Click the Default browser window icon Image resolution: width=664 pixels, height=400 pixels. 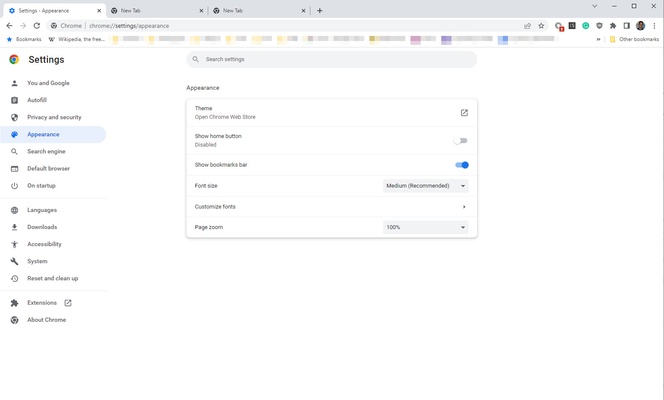[14, 168]
